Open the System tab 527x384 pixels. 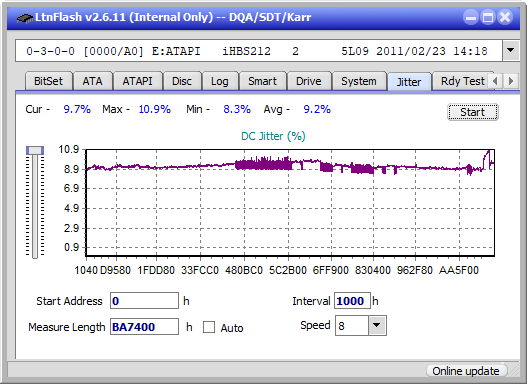359,81
